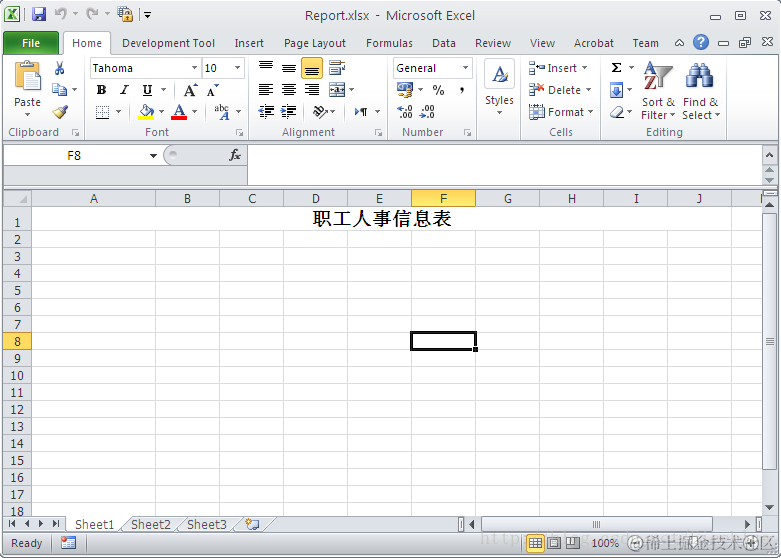
Task: Open the Font dialog launcher
Action: (x=240, y=133)
